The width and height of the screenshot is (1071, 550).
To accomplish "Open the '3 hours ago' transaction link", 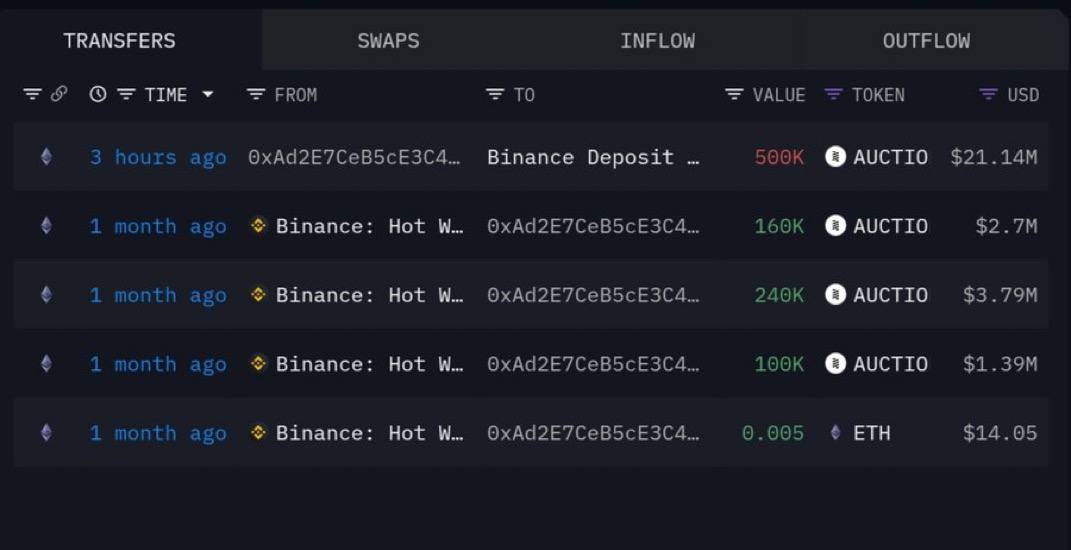I will coord(158,158).
